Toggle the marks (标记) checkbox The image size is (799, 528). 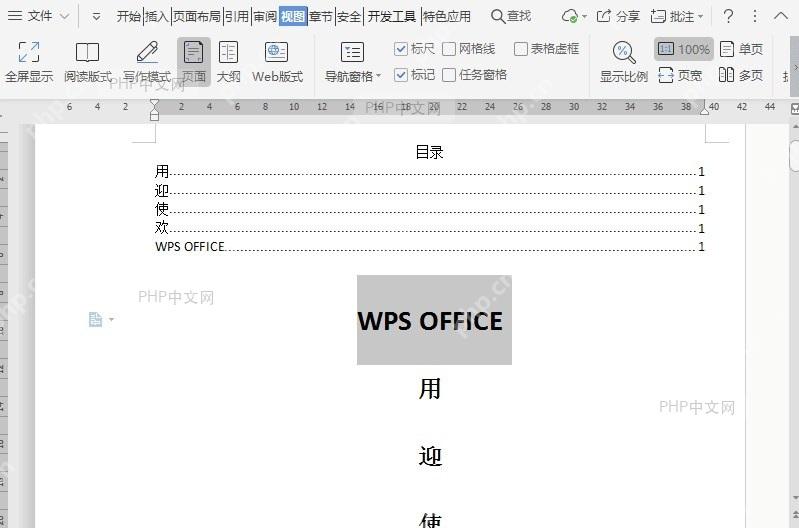point(401,75)
